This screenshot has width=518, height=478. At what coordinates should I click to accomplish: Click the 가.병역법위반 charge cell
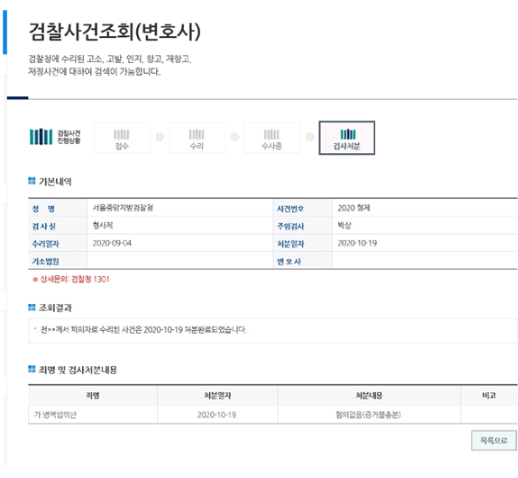[x=55, y=415]
